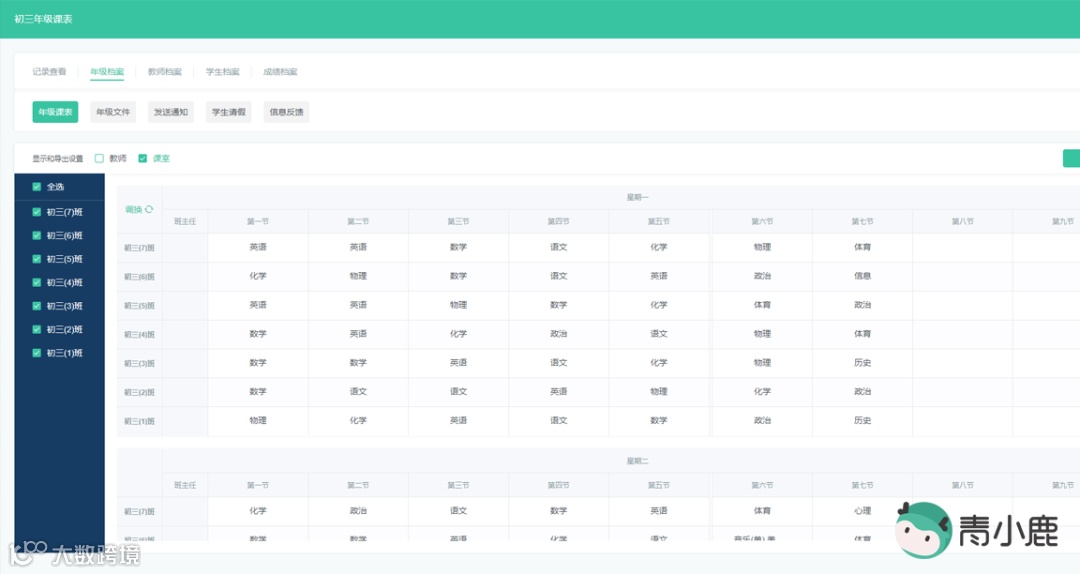Viewport: 1080px width, 574px height.
Task: Select Monday 初三(7)班 第一节 英语 cell
Action: coord(258,247)
